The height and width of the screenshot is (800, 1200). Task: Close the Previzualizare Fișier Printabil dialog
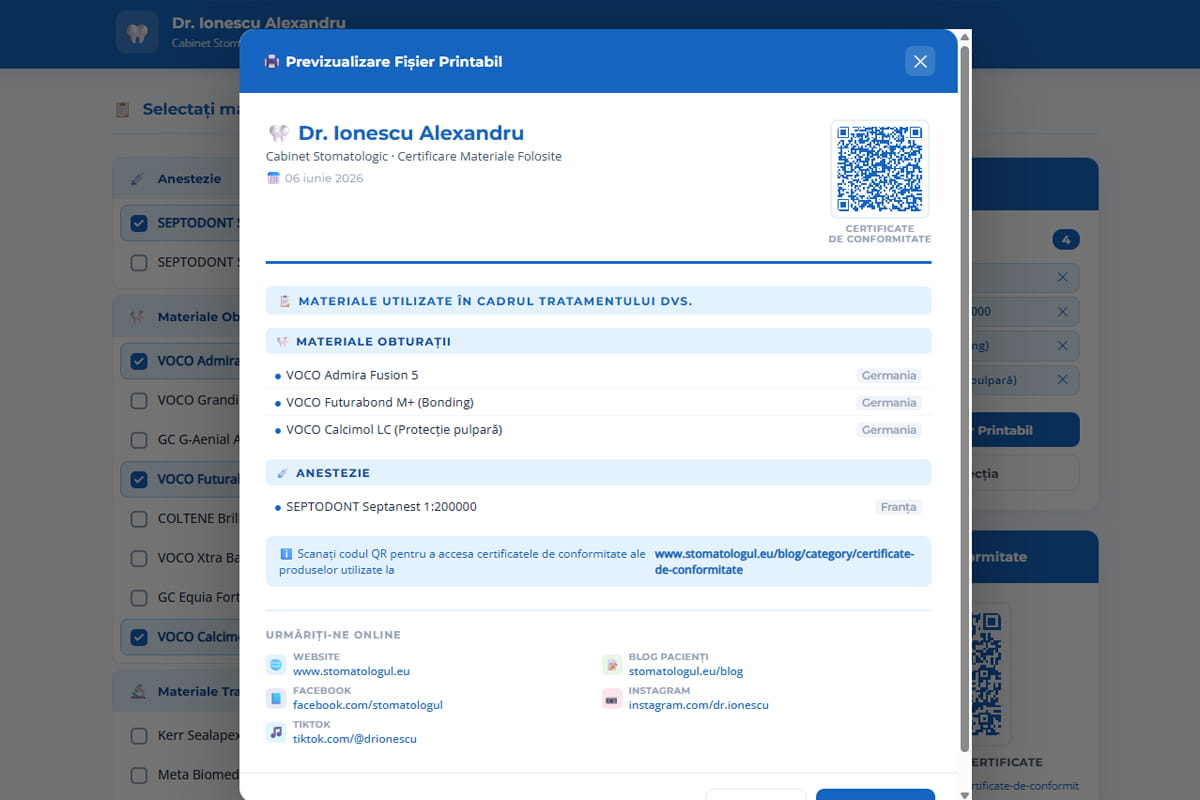coord(920,62)
